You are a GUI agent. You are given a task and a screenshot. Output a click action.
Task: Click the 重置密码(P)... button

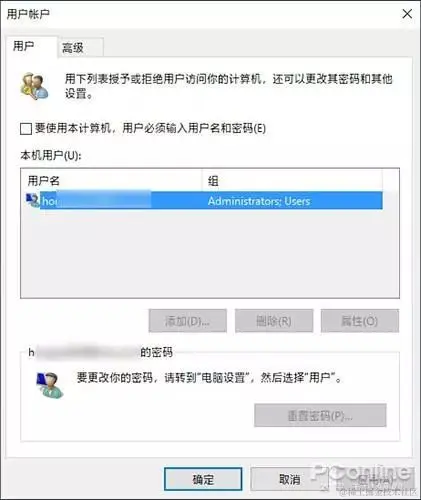320,415
